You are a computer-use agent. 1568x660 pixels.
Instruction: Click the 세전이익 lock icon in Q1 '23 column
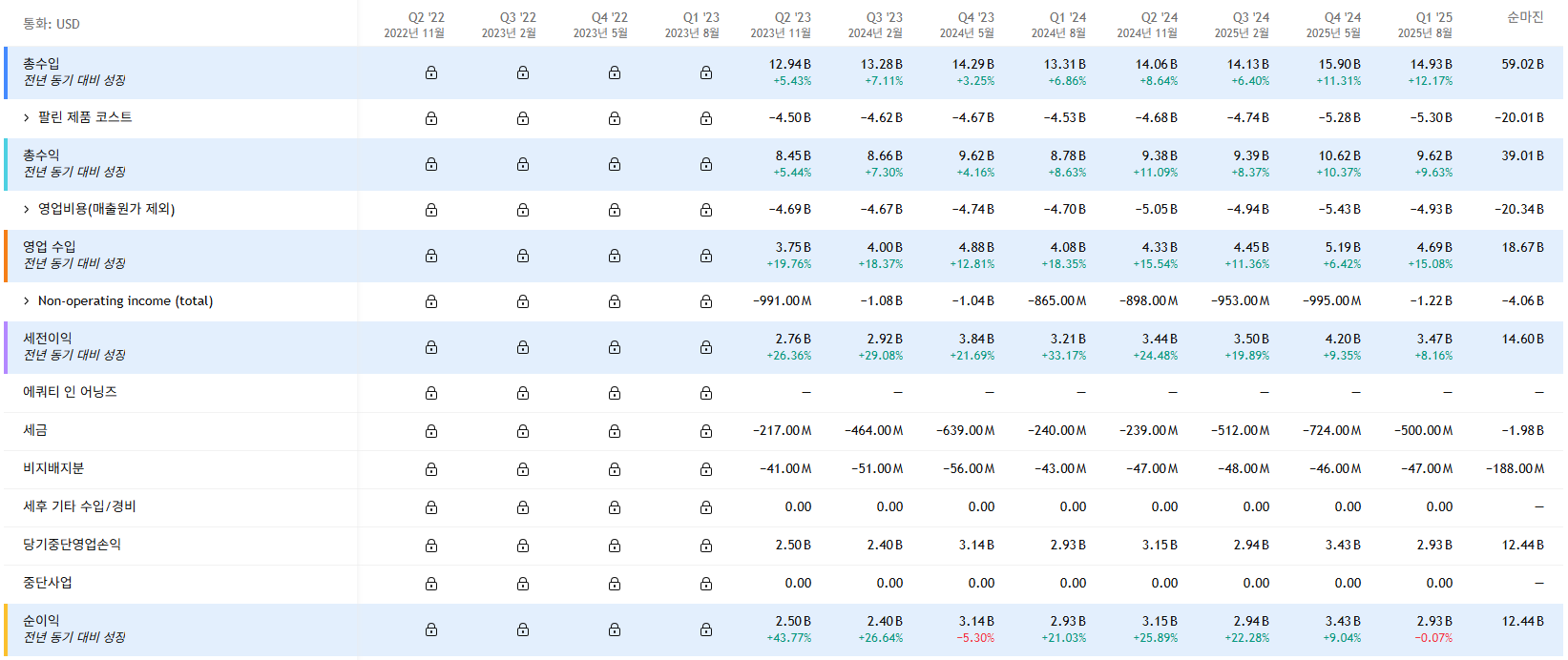click(x=706, y=347)
